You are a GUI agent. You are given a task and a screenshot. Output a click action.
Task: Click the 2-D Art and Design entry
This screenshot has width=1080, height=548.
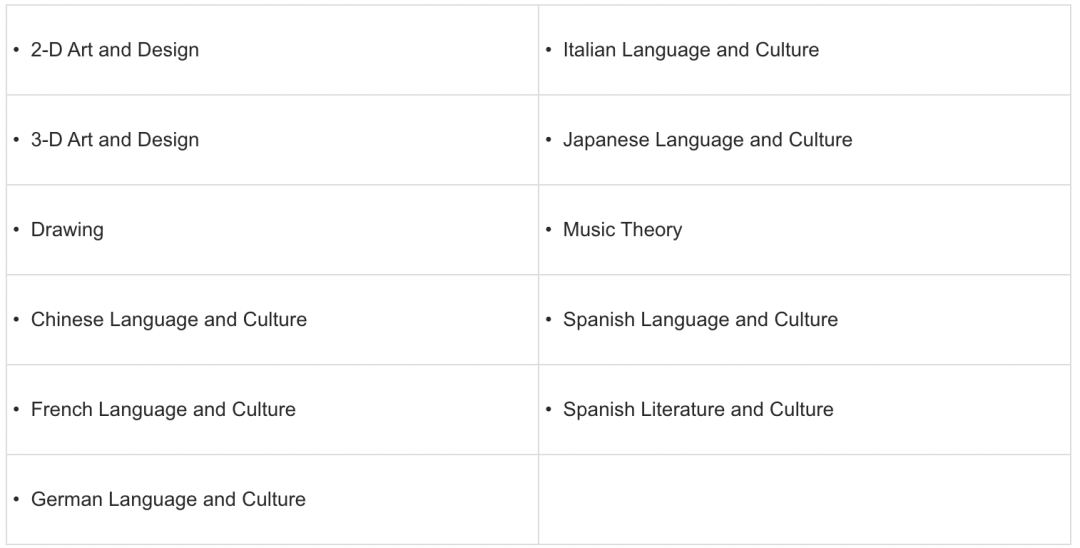115,50
